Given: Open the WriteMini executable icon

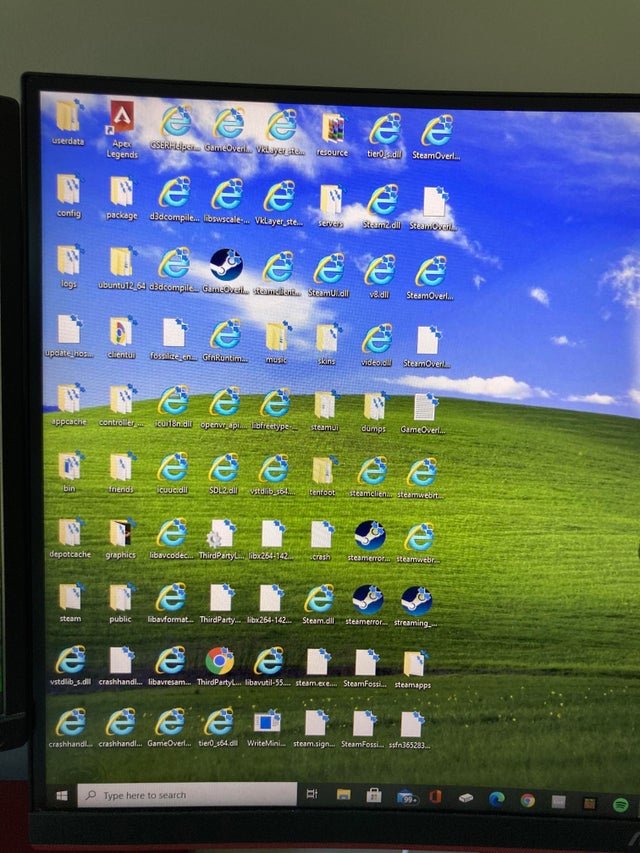Looking at the screenshot, I should click(x=267, y=723).
